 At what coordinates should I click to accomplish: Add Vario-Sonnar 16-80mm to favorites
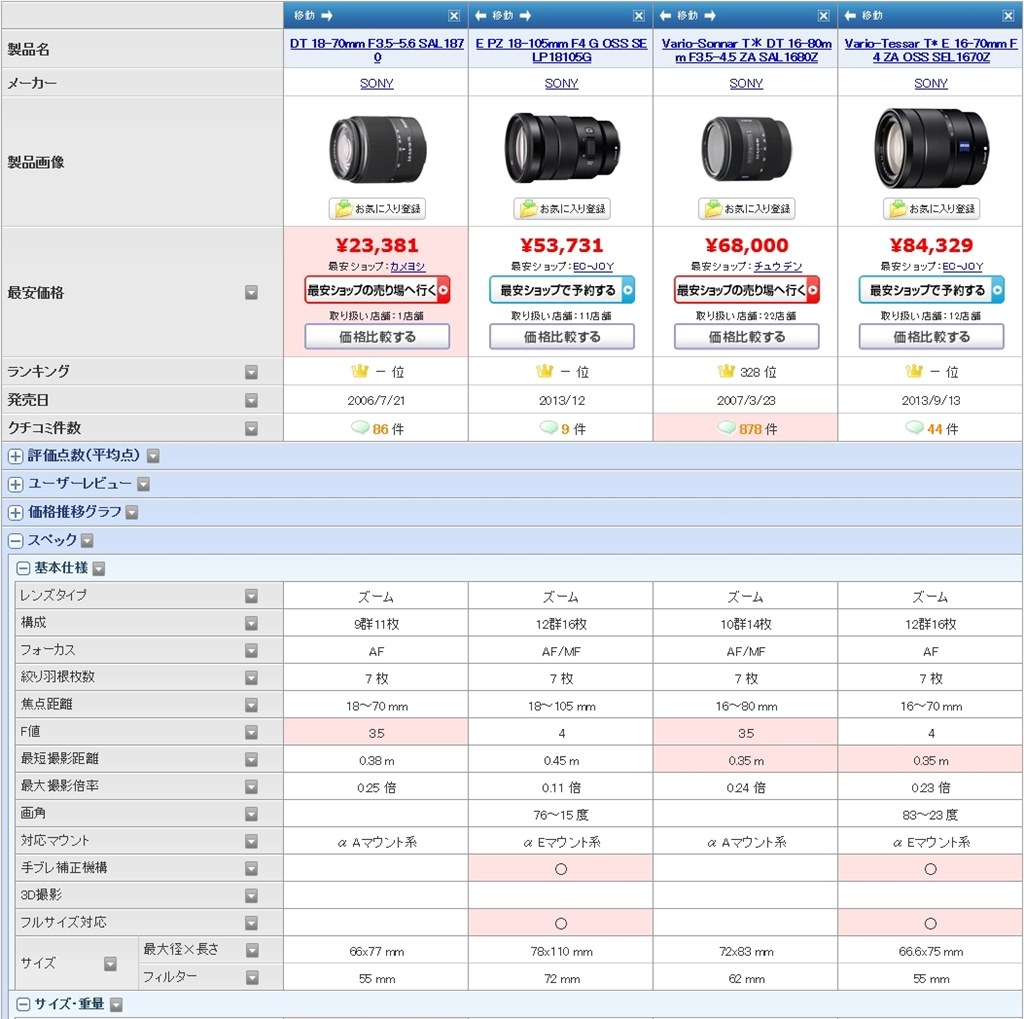[747, 209]
